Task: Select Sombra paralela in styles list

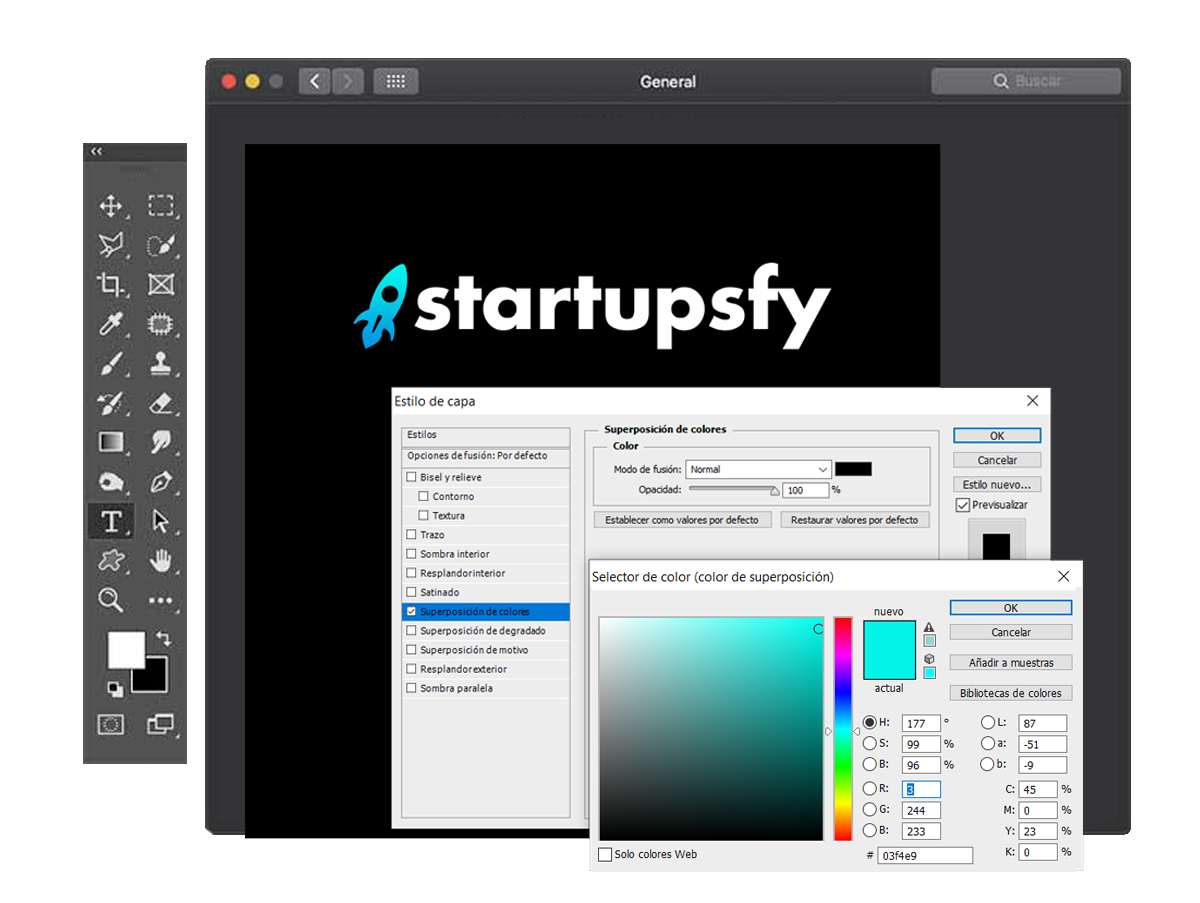Action: coord(456,688)
